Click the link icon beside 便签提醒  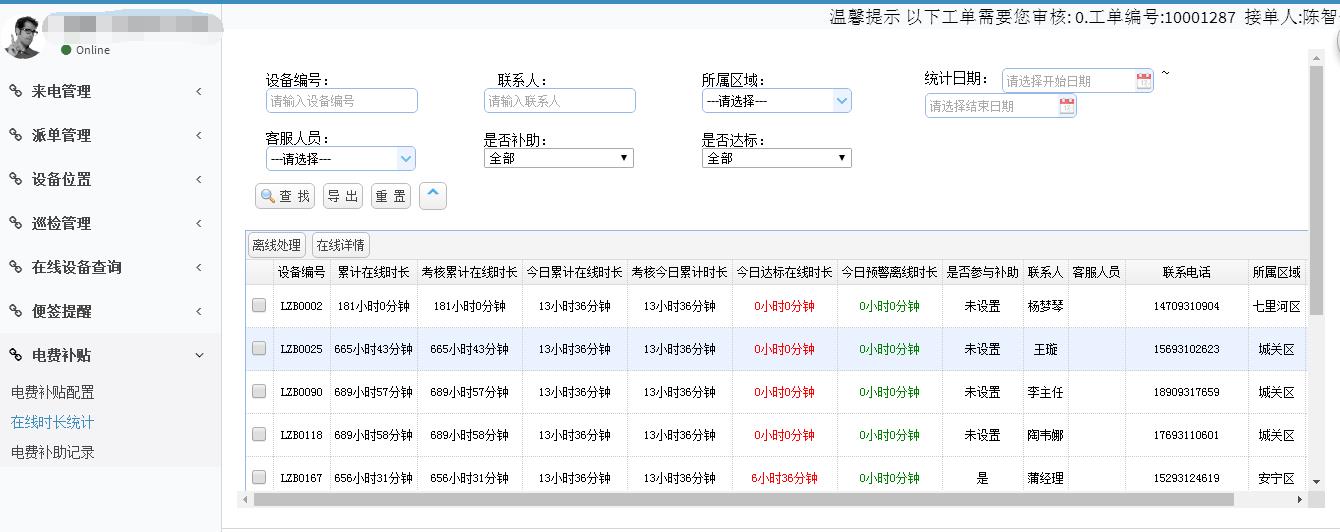(15, 311)
